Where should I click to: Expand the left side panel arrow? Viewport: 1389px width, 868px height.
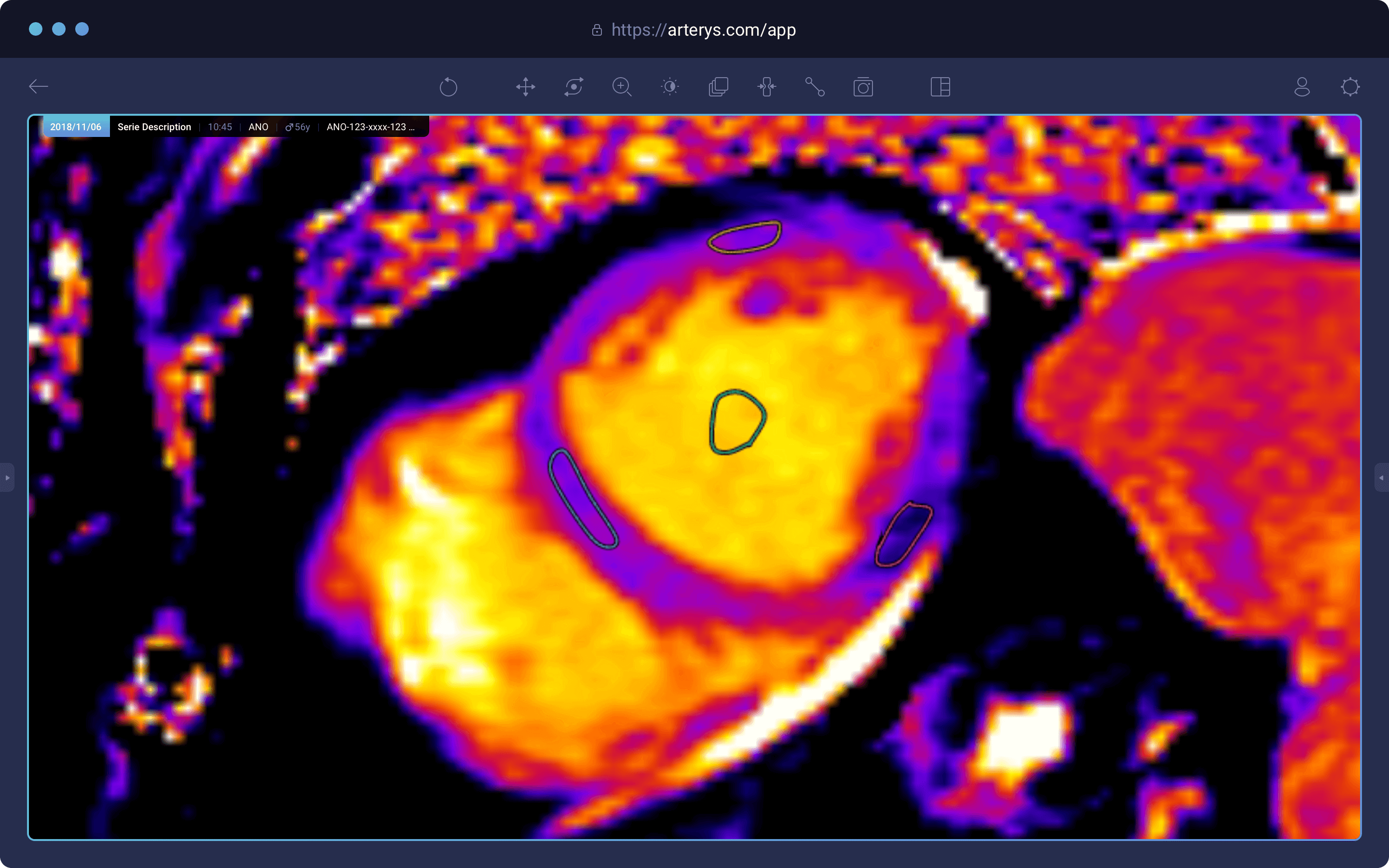pos(7,477)
